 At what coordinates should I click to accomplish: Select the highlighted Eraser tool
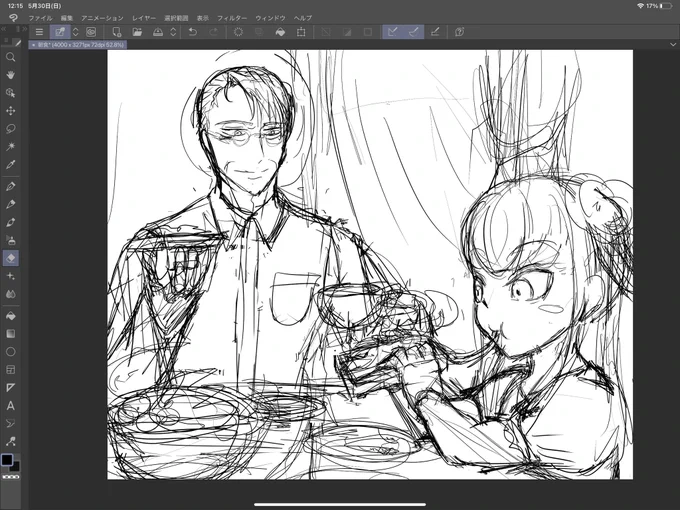click(x=10, y=258)
